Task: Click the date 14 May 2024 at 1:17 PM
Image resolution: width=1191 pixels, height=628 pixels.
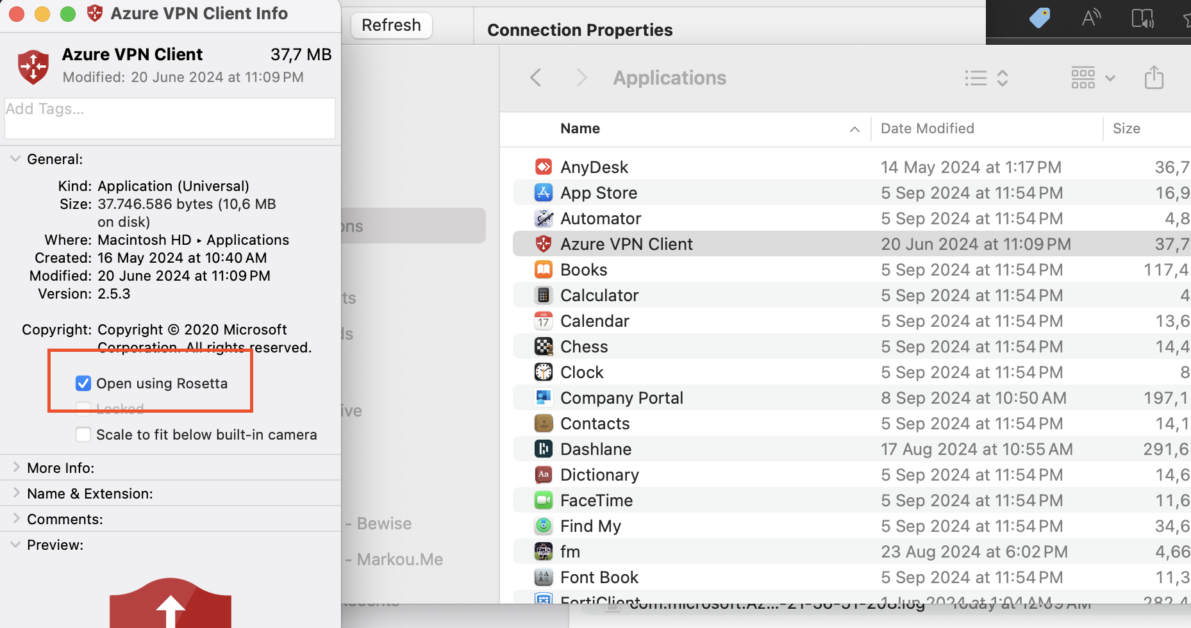Action: point(971,167)
